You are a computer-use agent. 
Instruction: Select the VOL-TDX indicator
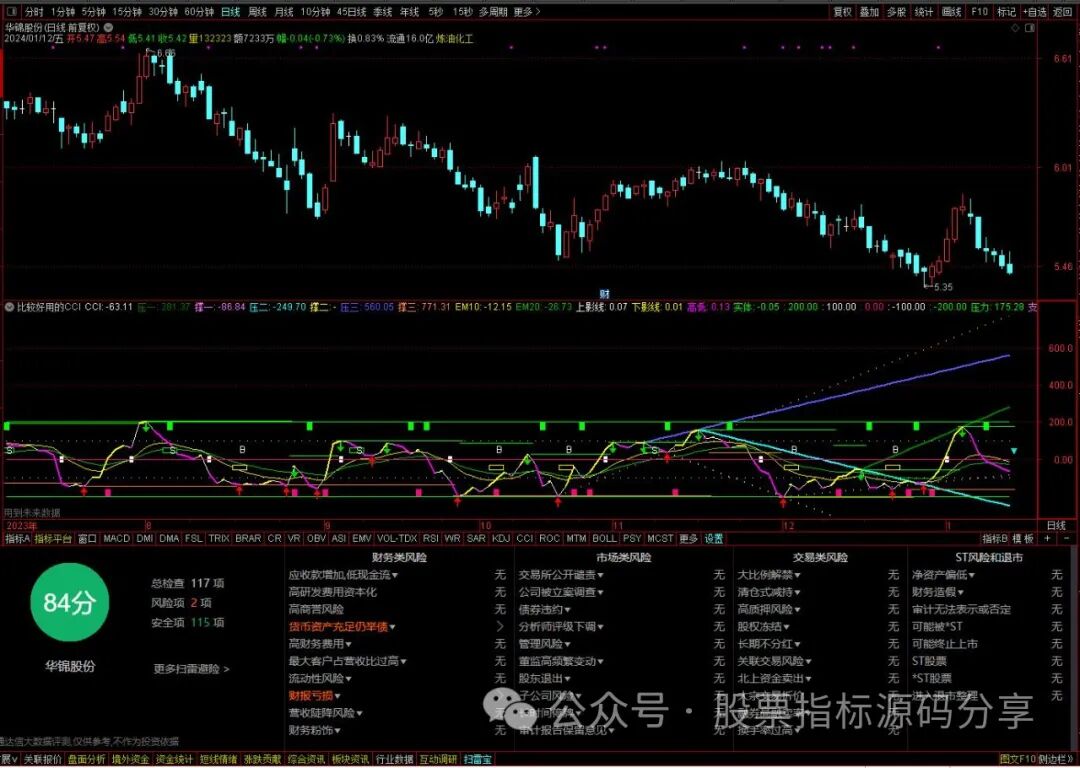397,539
